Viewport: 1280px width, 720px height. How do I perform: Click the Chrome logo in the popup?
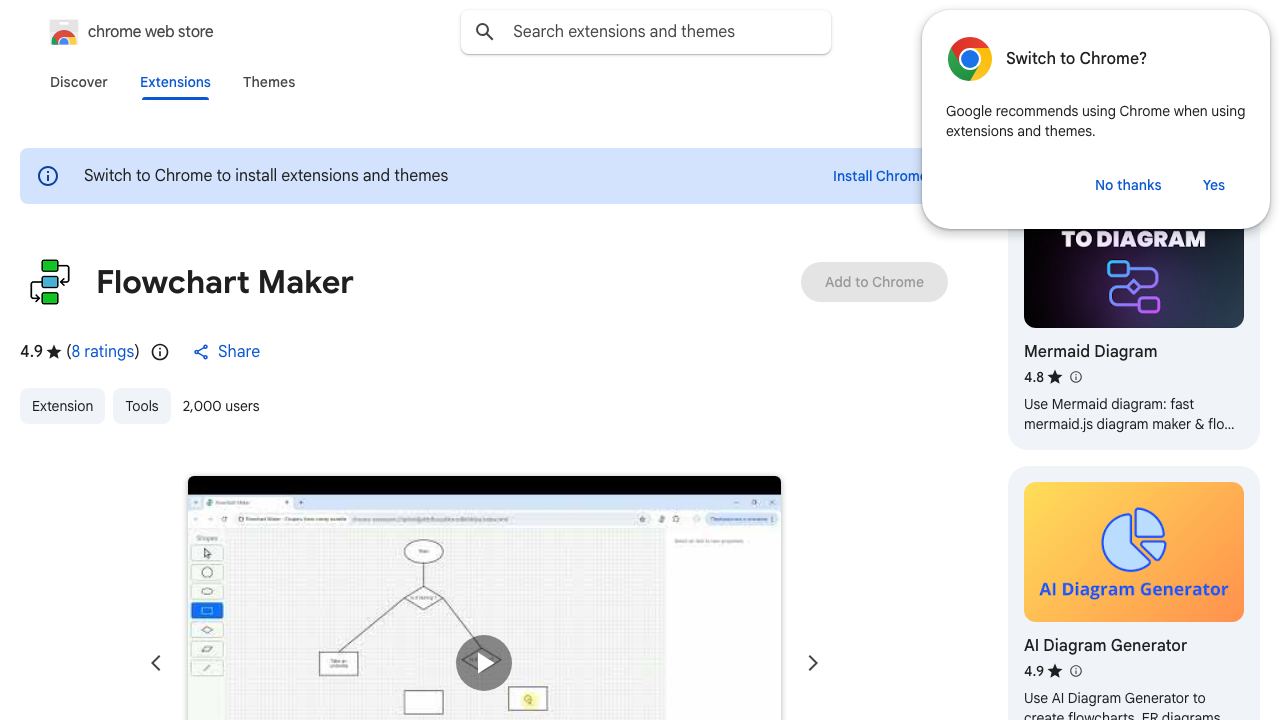point(970,59)
